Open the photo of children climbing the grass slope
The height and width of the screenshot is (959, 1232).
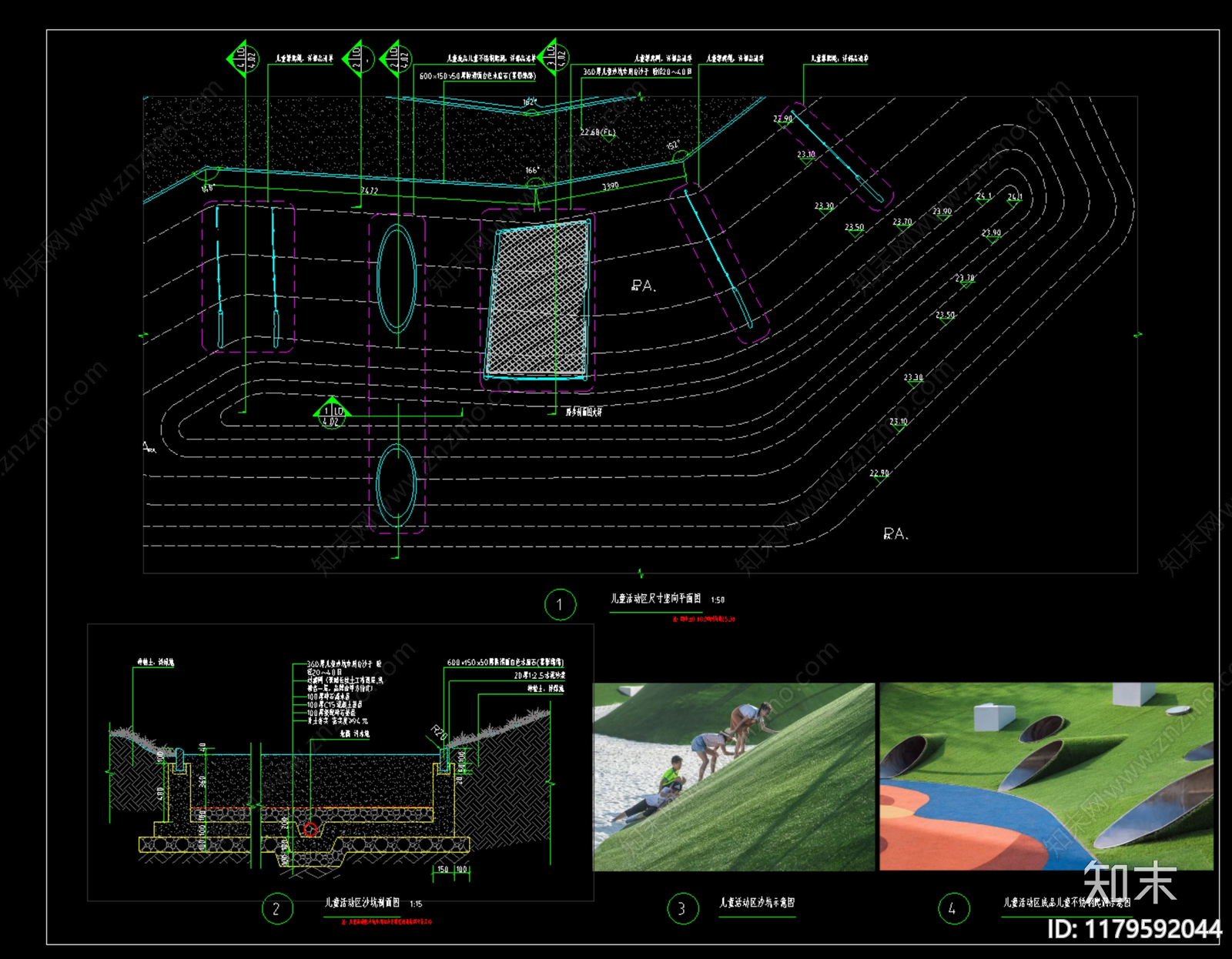(734, 777)
